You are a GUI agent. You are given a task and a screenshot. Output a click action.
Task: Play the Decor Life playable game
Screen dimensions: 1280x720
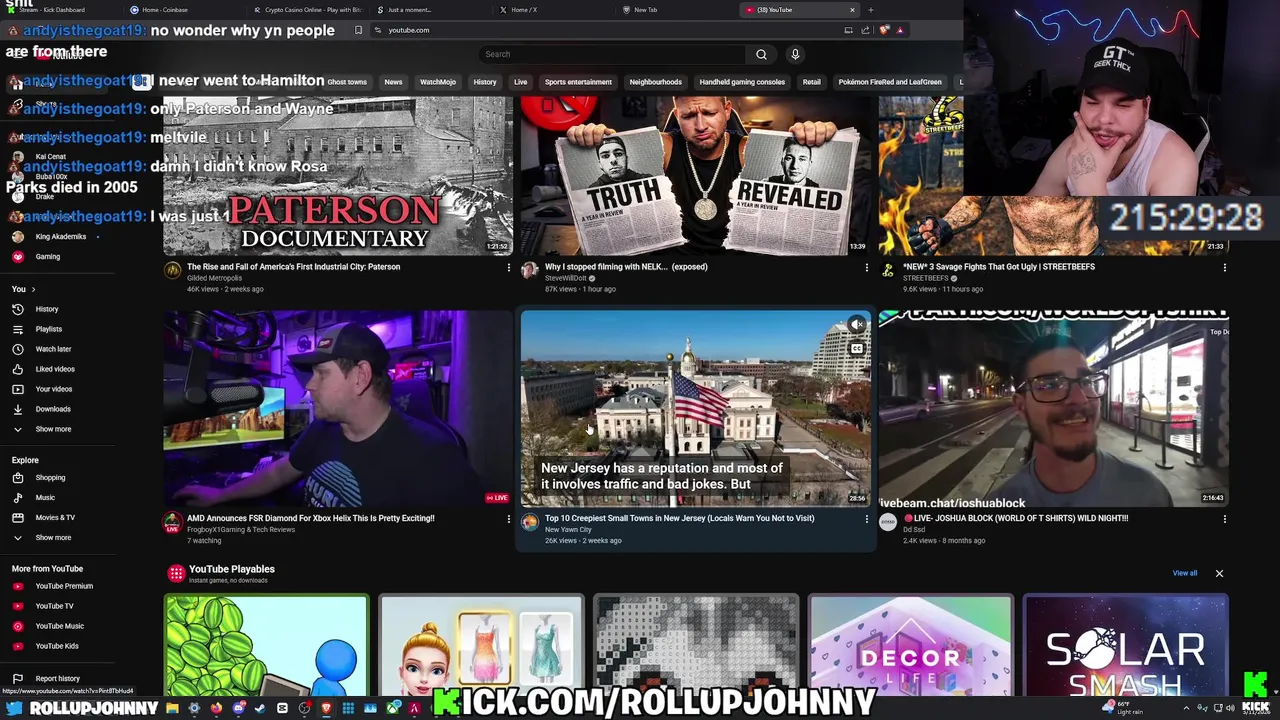pos(910,645)
